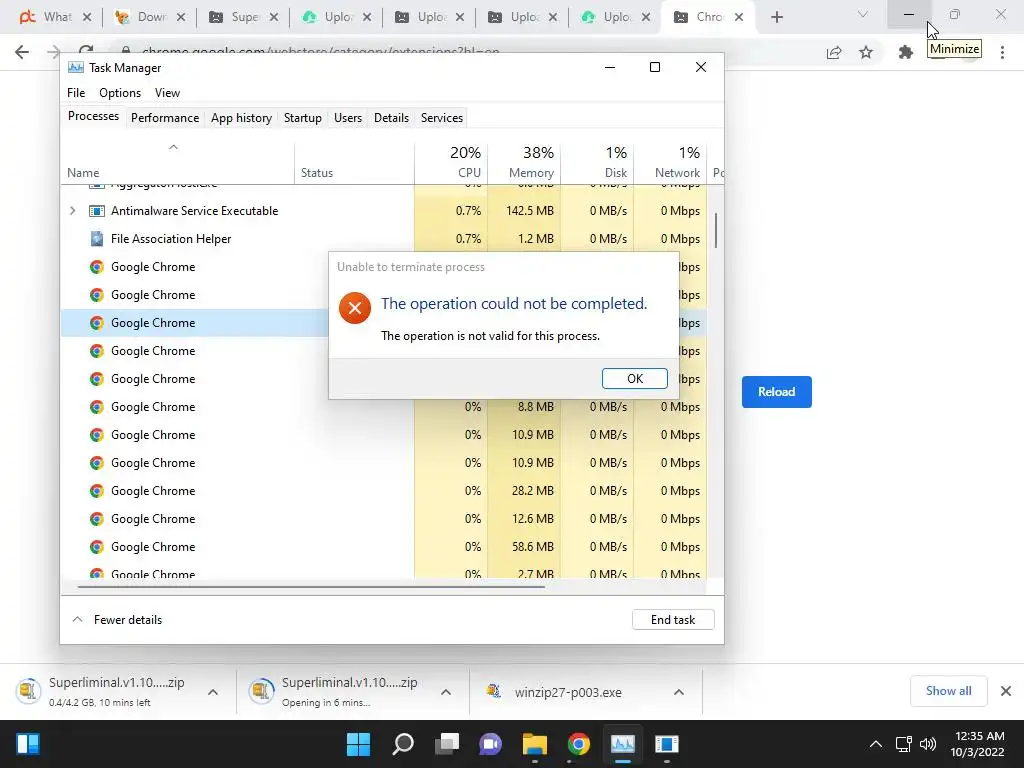
Task: Open options chevron for winzip27-p003.exe download
Action: click(x=679, y=692)
